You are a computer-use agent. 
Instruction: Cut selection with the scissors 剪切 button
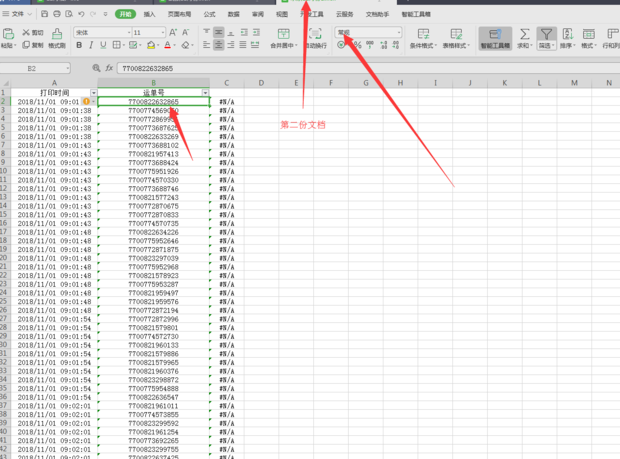click(33, 32)
